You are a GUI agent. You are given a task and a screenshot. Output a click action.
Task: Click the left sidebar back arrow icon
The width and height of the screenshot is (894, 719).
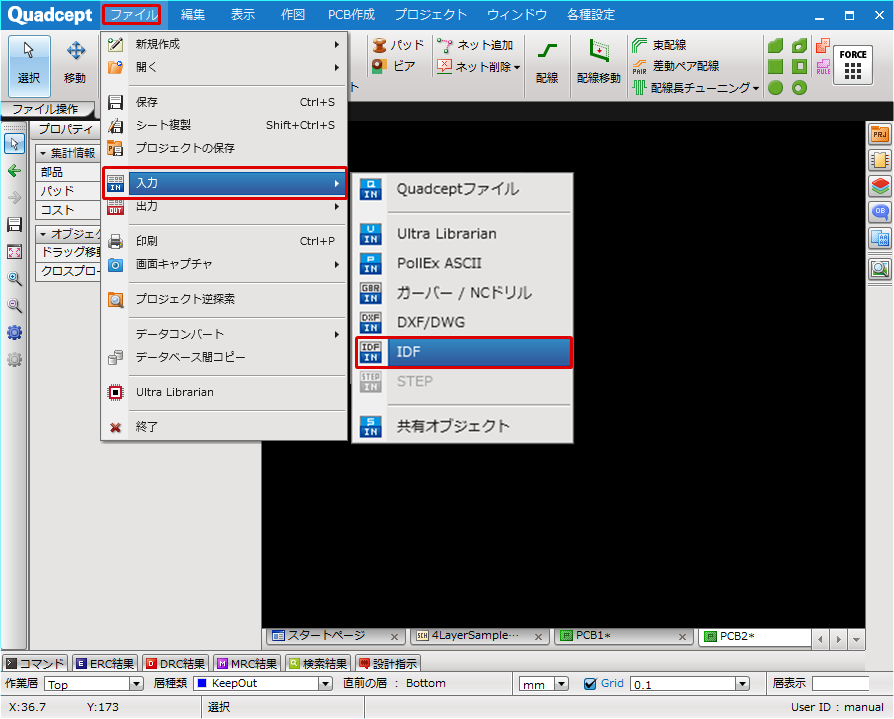click(14, 170)
